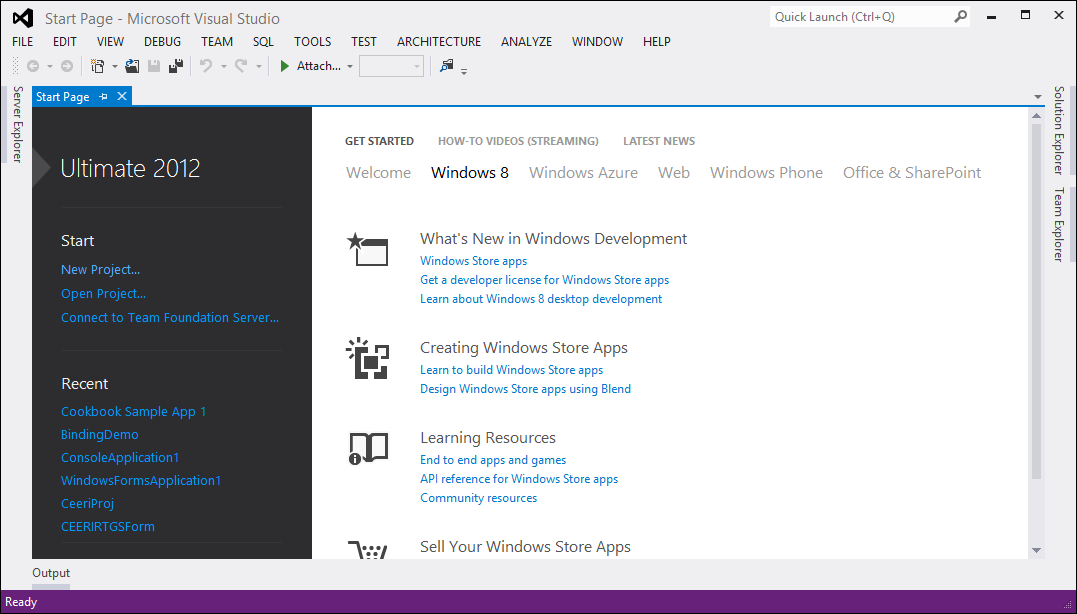The height and width of the screenshot is (614, 1077).
Task: Open the New Project dropdown arrow
Action: [x=115, y=67]
